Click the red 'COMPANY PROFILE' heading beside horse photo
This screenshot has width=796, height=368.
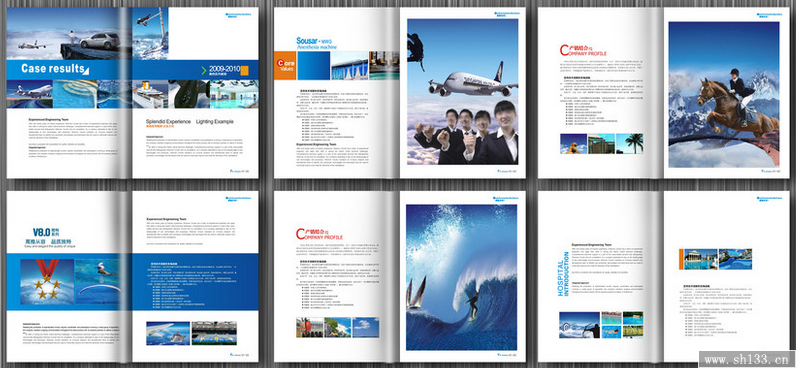[583, 50]
